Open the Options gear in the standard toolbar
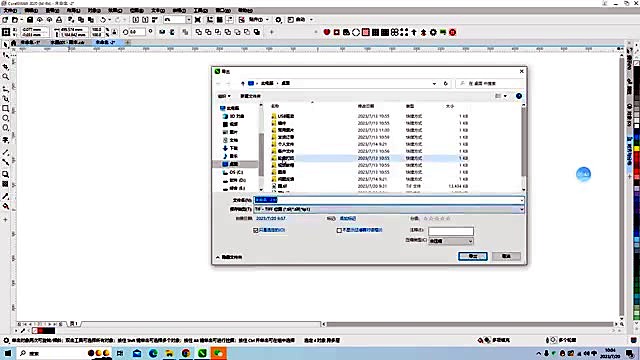 278,20
